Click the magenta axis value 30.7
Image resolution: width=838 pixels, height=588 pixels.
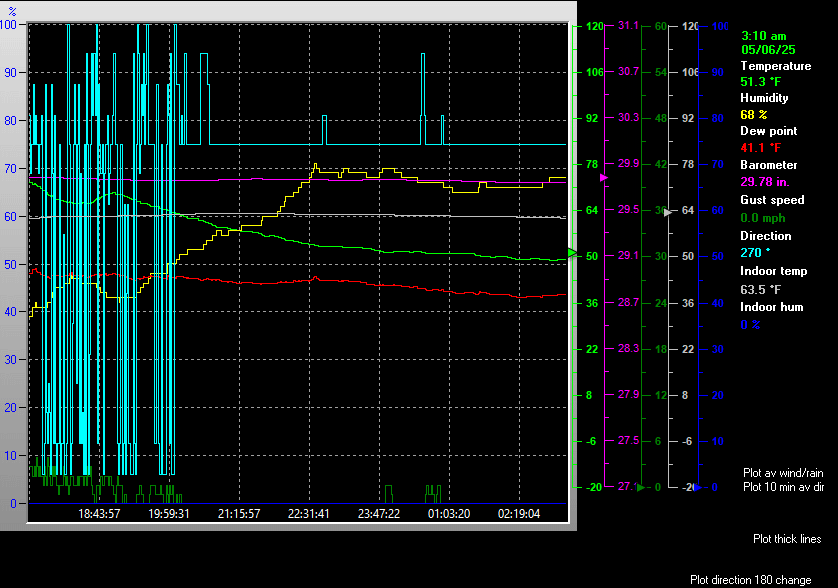pos(628,72)
